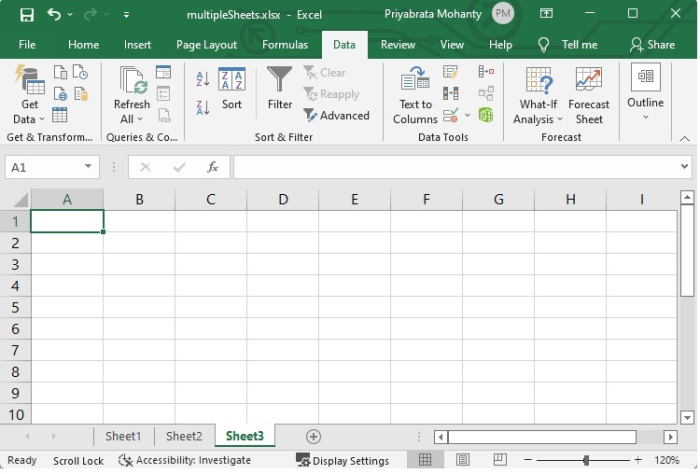Viewport: 700px width, 474px height.
Task: Click the From Web icon
Action: [x=60, y=94]
